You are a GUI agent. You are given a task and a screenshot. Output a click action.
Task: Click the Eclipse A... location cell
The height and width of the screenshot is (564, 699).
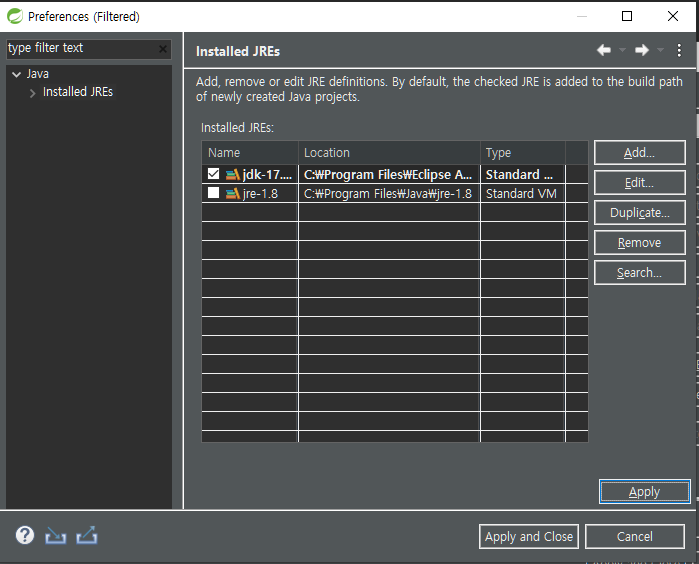pos(389,174)
